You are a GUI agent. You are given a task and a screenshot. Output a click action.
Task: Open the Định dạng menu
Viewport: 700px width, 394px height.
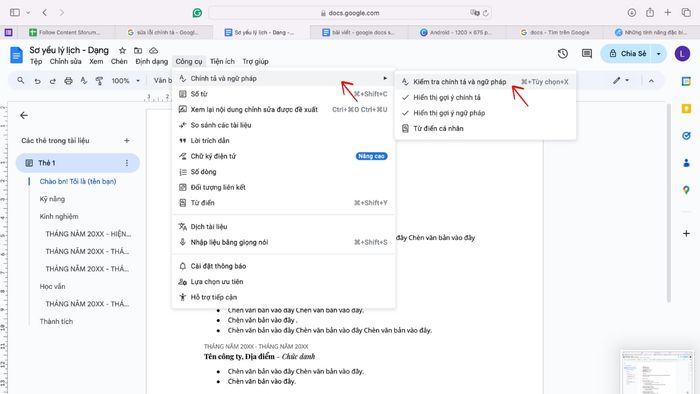coord(152,62)
